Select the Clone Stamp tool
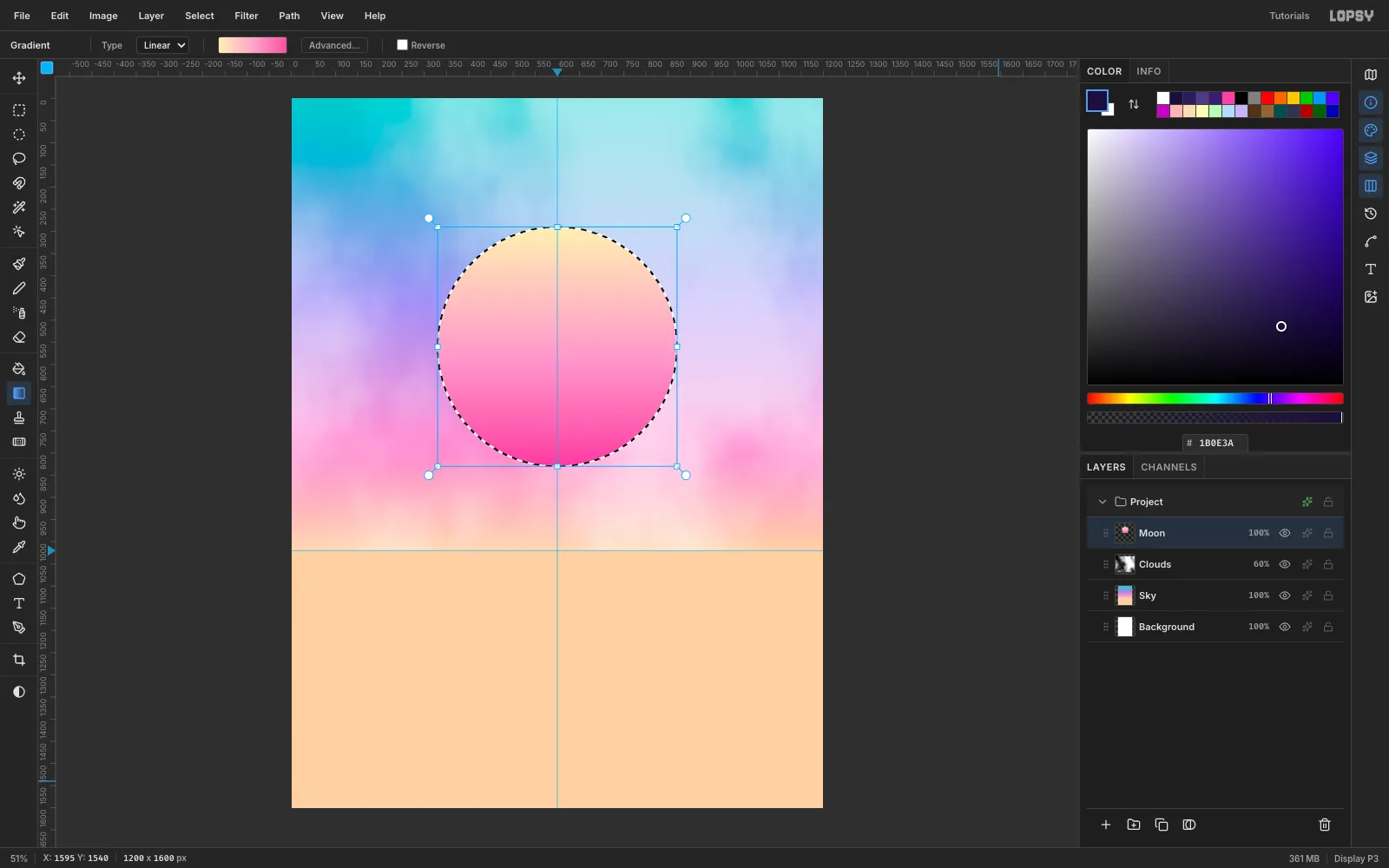Viewport: 1389px width, 868px height. [x=19, y=418]
